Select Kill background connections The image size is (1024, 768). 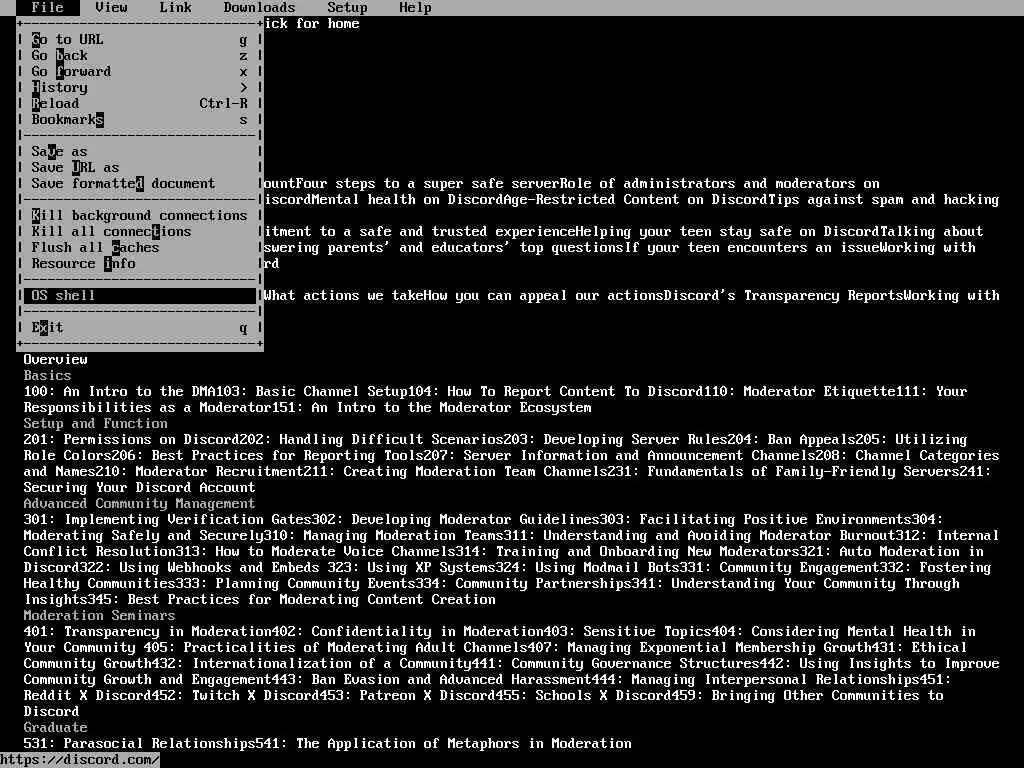point(139,216)
